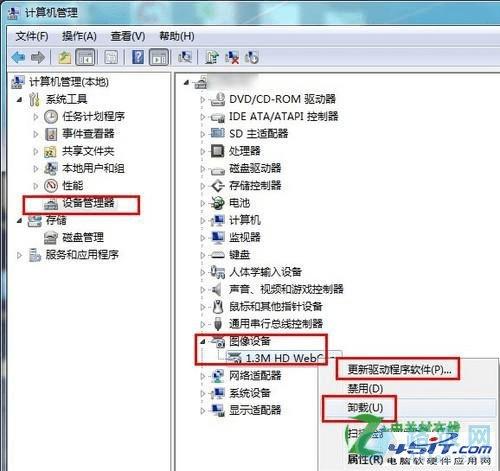This screenshot has height=471, width=500.
Task: Select 磁盘管理 in left tree
Action: 83,237
